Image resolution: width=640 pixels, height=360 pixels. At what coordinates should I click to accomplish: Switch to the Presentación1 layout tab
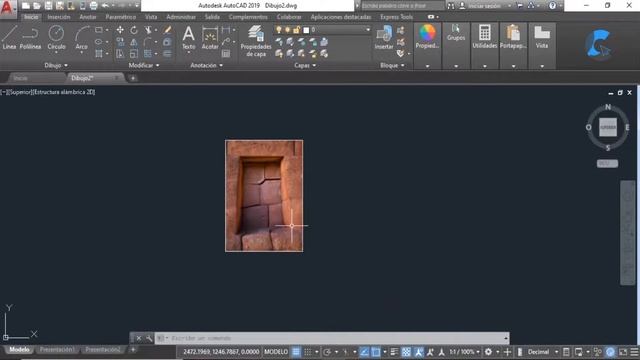point(58,350)
